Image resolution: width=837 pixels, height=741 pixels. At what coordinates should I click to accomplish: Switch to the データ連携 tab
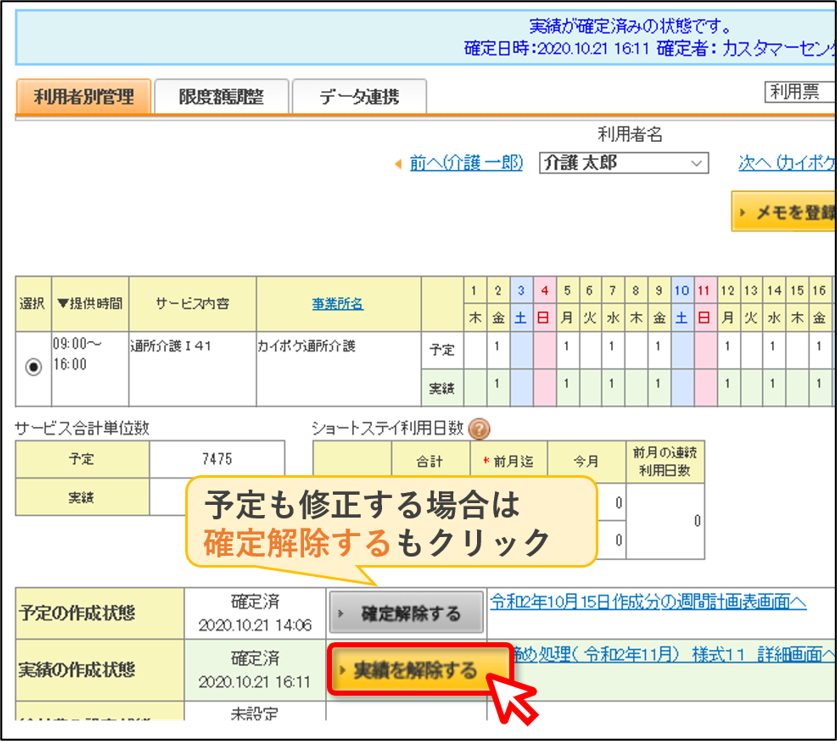point(359,97)
